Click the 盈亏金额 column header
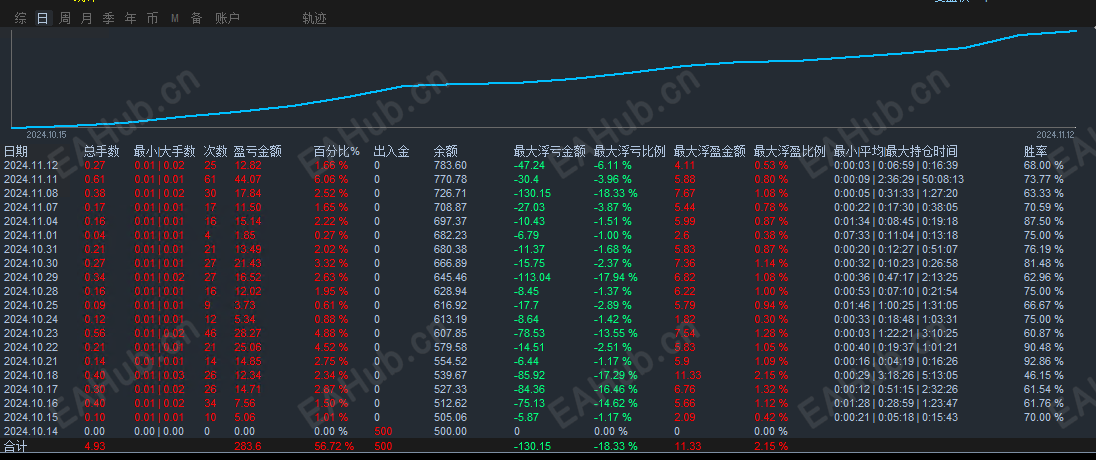 coord(257,151)
